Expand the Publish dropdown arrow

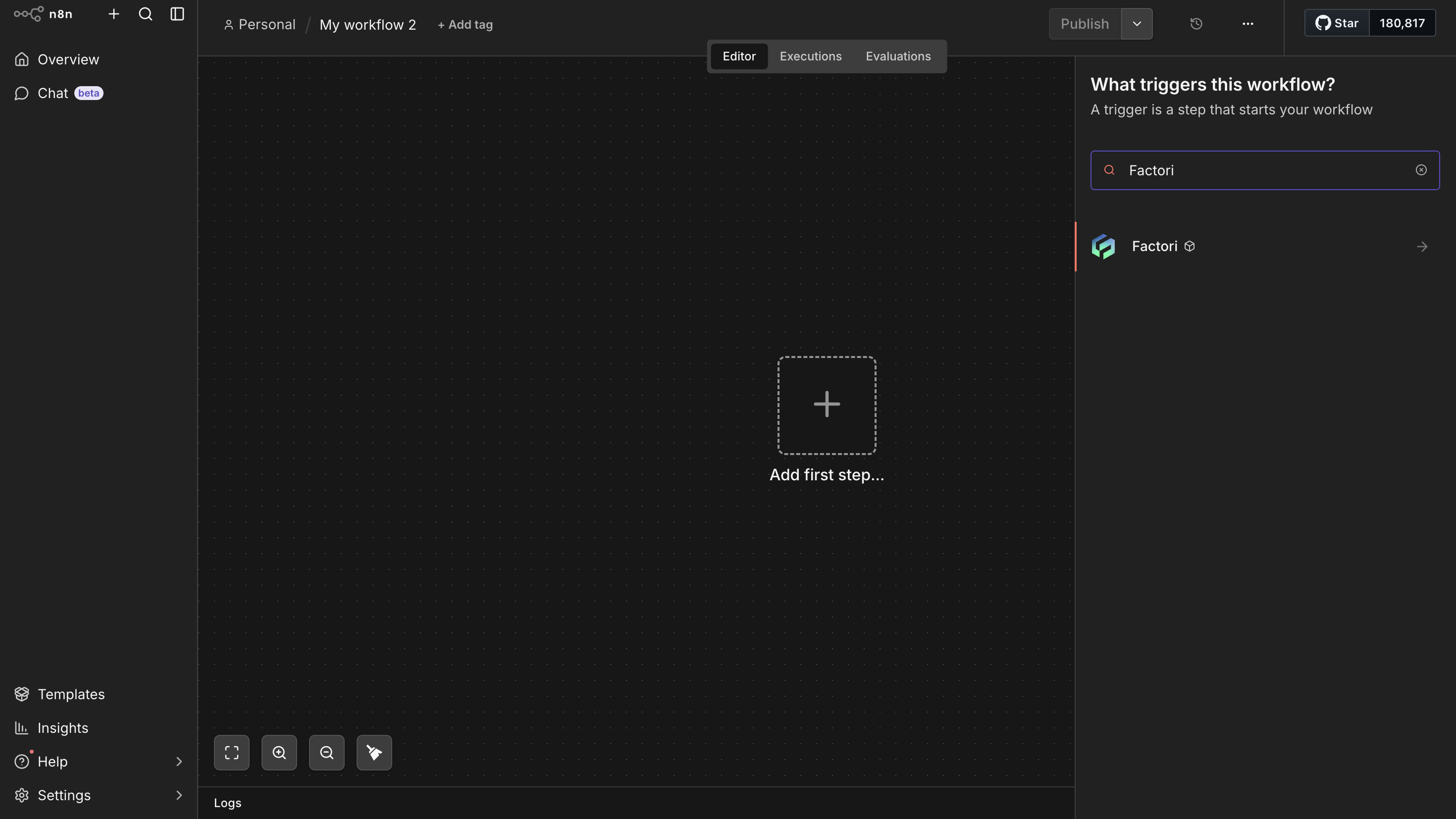pyautogui.click(x=1137, y=24)
